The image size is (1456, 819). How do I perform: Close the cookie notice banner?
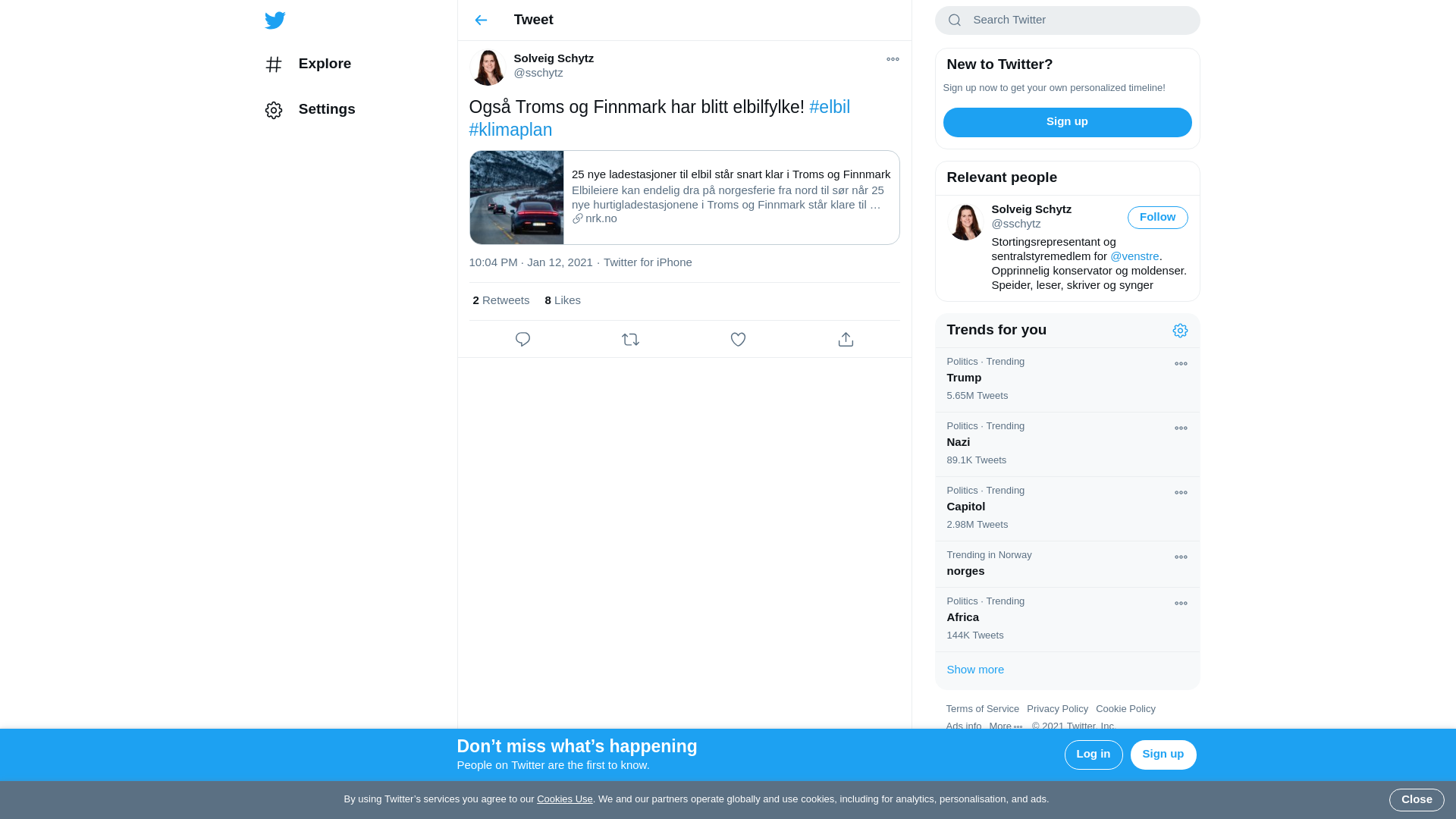click(1416, 799)
